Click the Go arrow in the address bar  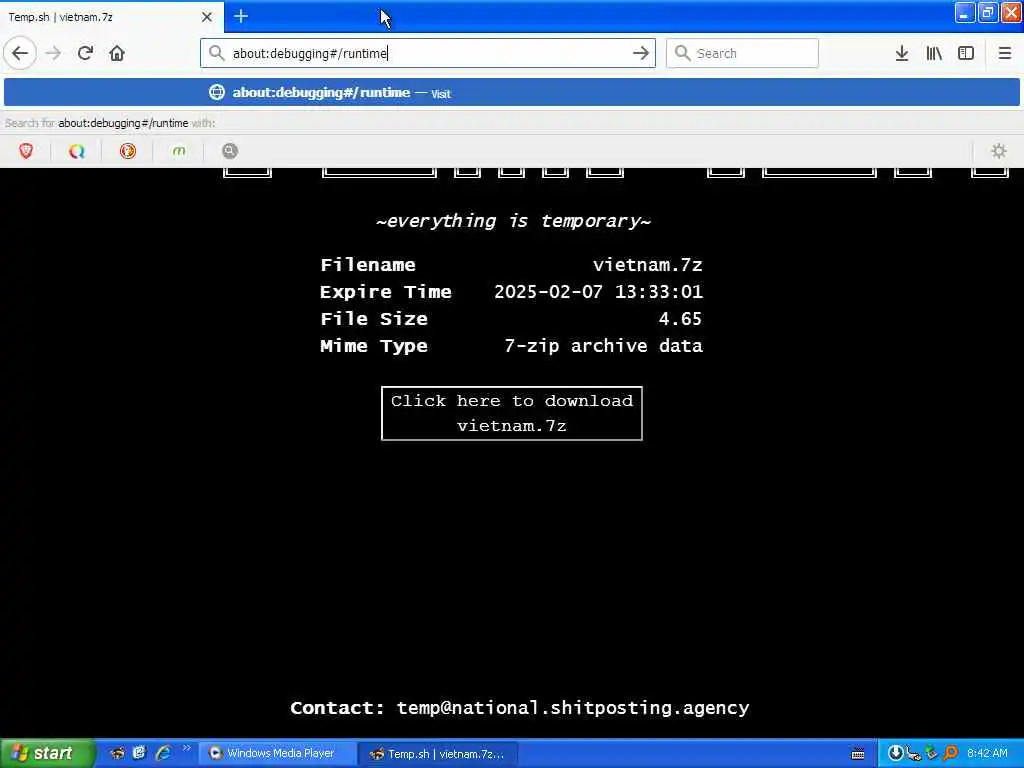click(641, 53)
